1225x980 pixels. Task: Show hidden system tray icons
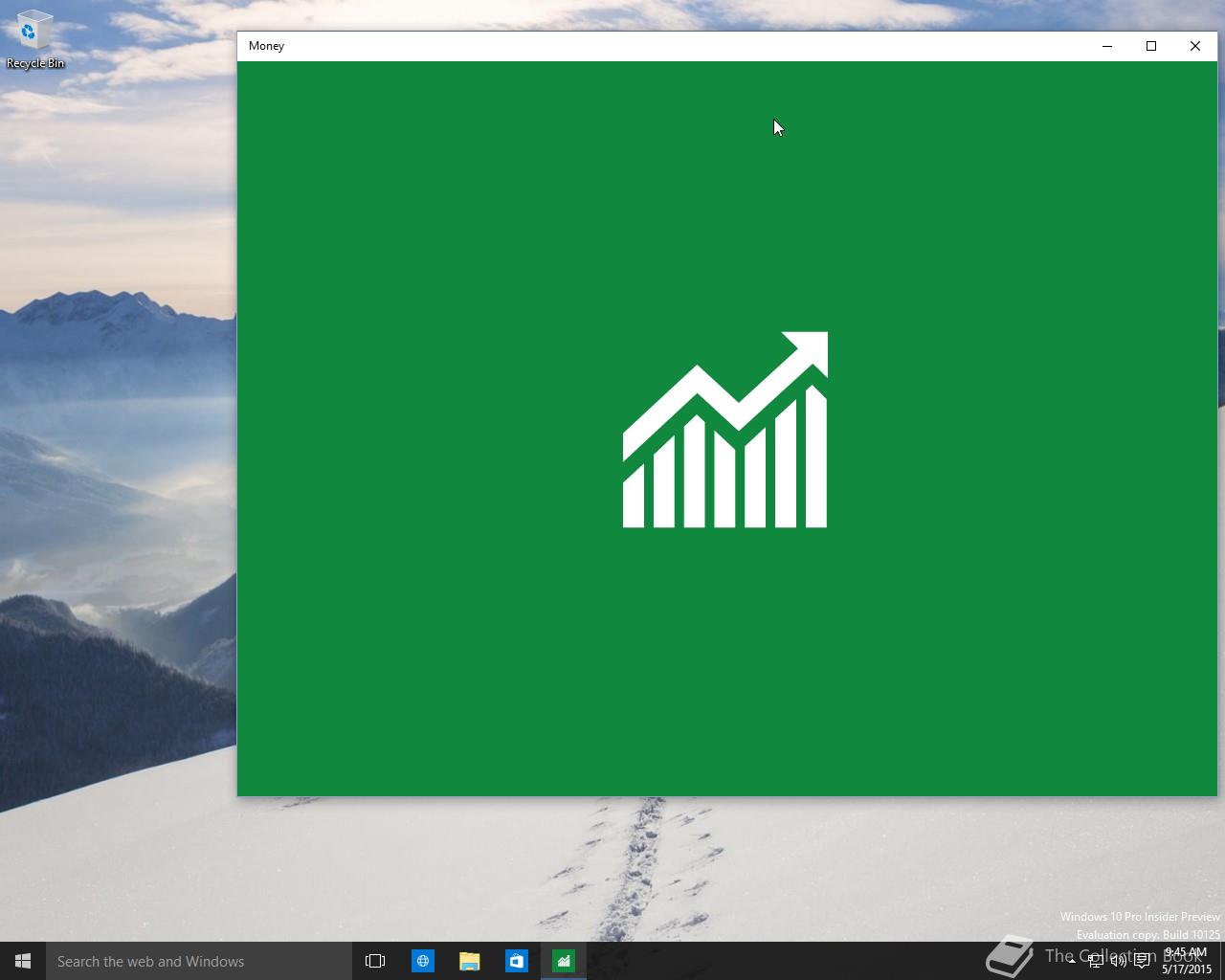click(x=1071, y=962)
